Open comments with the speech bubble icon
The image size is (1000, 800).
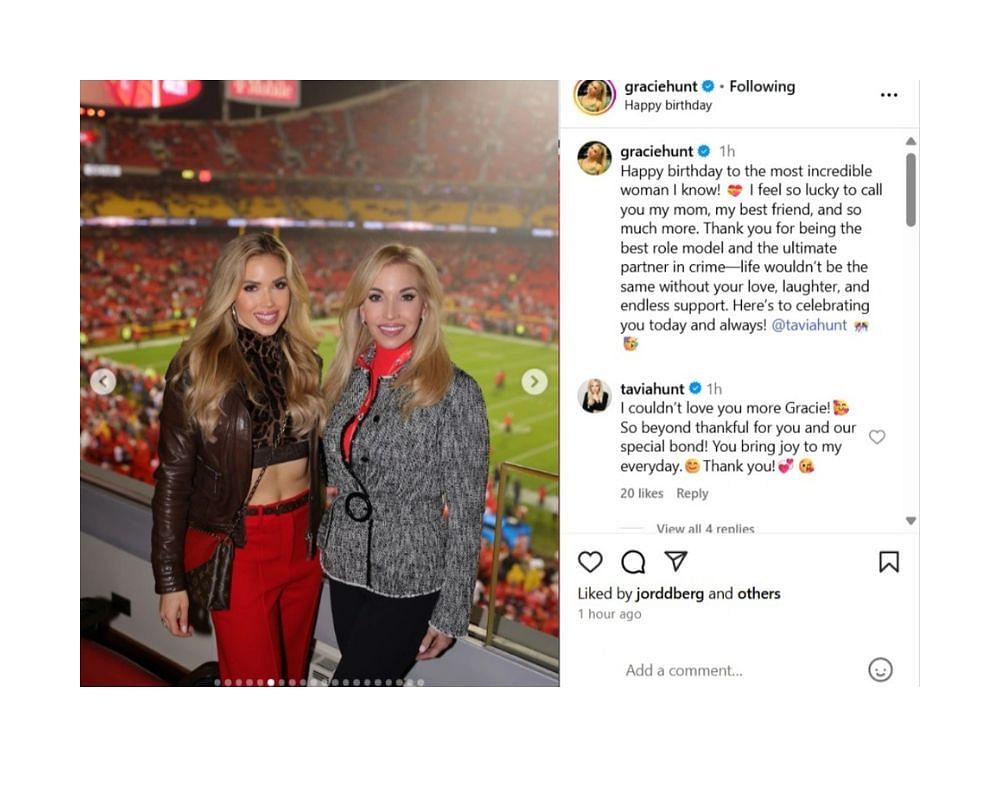point(633,562)
